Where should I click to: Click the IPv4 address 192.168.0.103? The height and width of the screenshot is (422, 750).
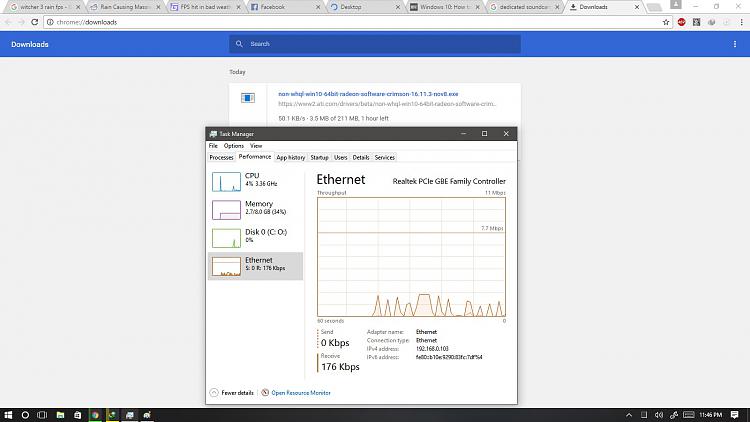[x=432, y=349]
